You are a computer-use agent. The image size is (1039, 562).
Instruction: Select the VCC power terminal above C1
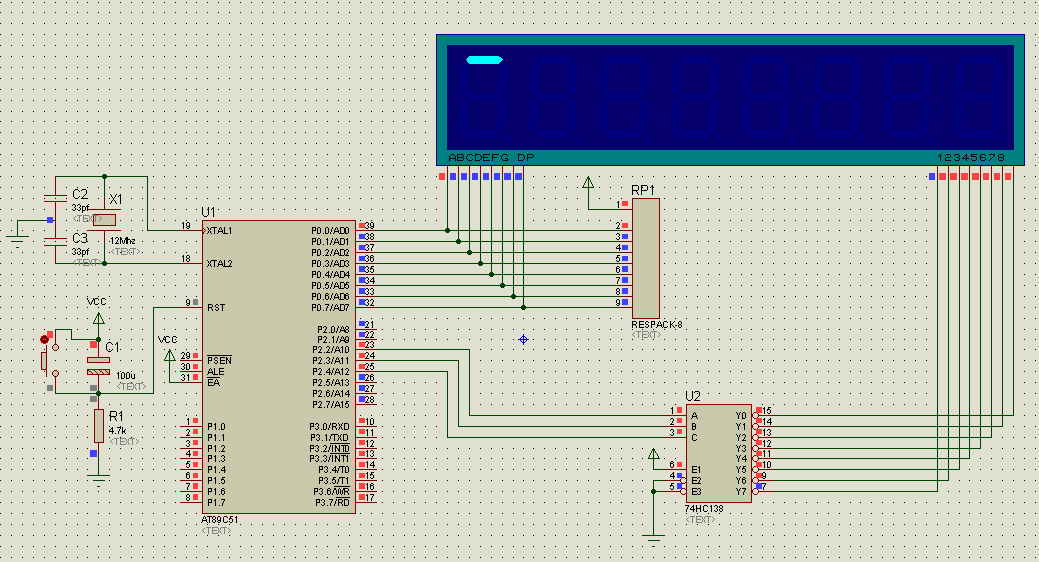point(98,319)
